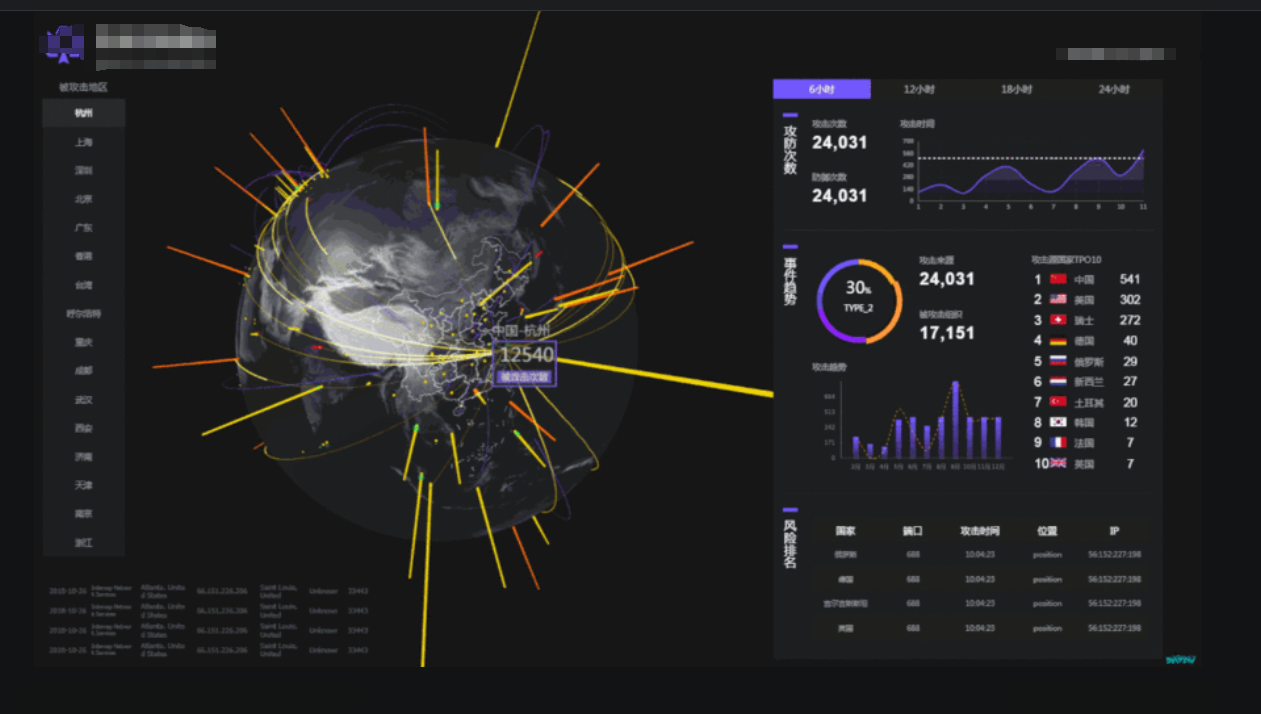Click the 12540 attack count label on the globe

coord(526,356)
